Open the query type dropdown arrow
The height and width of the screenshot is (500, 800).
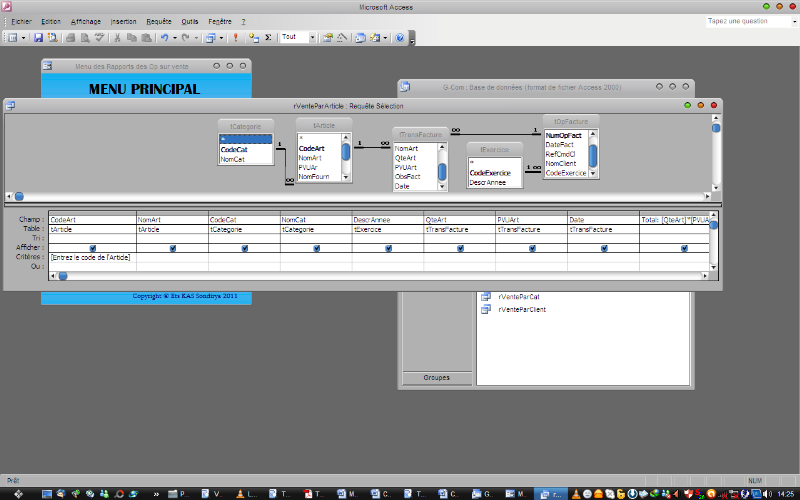222,38
